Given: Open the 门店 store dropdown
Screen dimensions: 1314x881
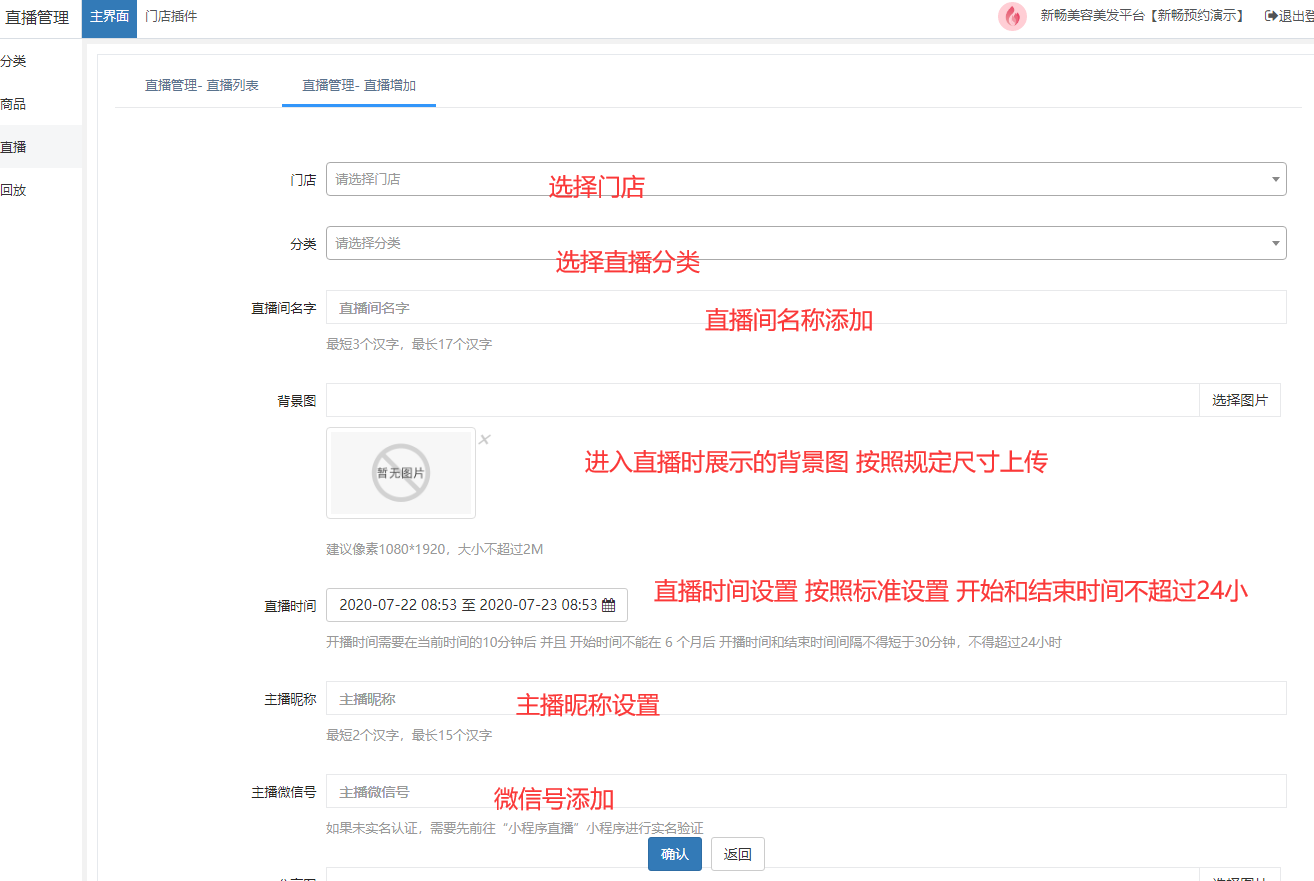Looking at the screenshot, I should [806, 179].
